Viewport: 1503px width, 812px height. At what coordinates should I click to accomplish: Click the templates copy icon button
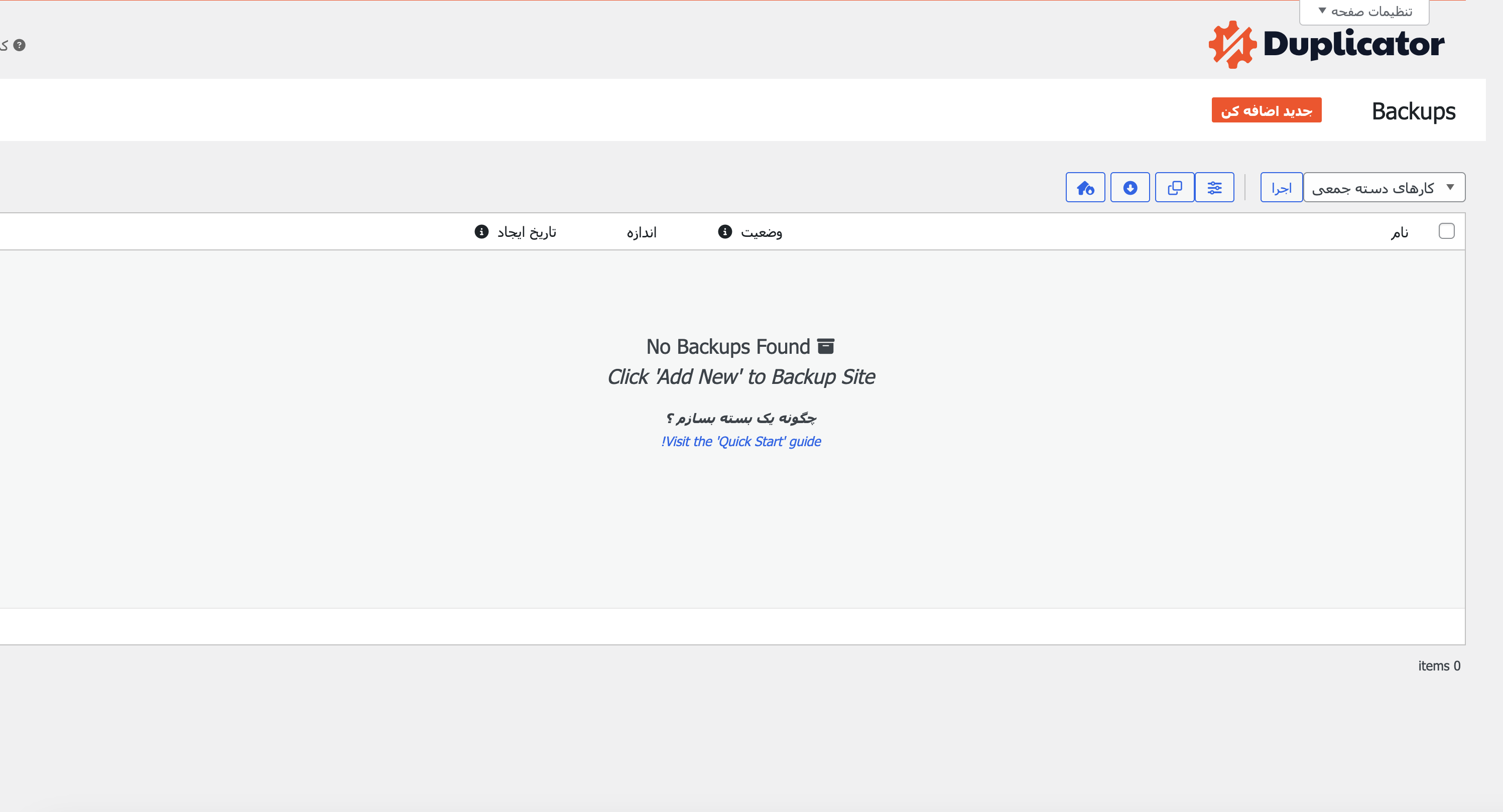1175,187
